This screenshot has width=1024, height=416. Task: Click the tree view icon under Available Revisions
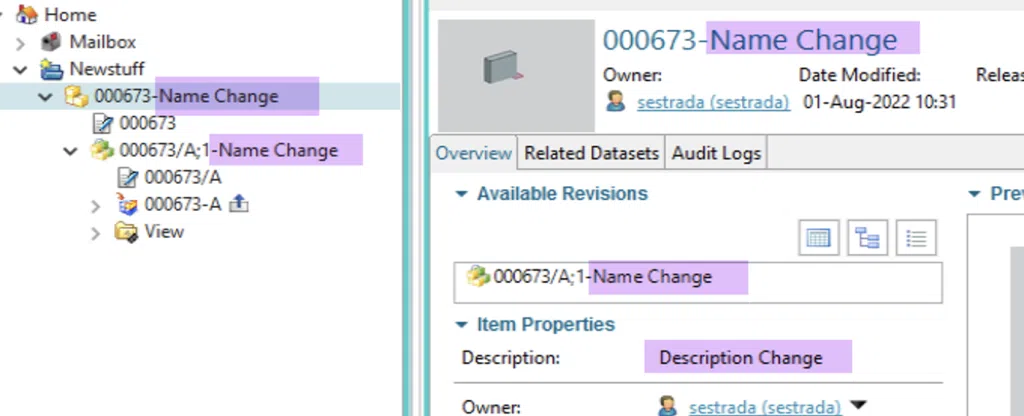(867, 238)
